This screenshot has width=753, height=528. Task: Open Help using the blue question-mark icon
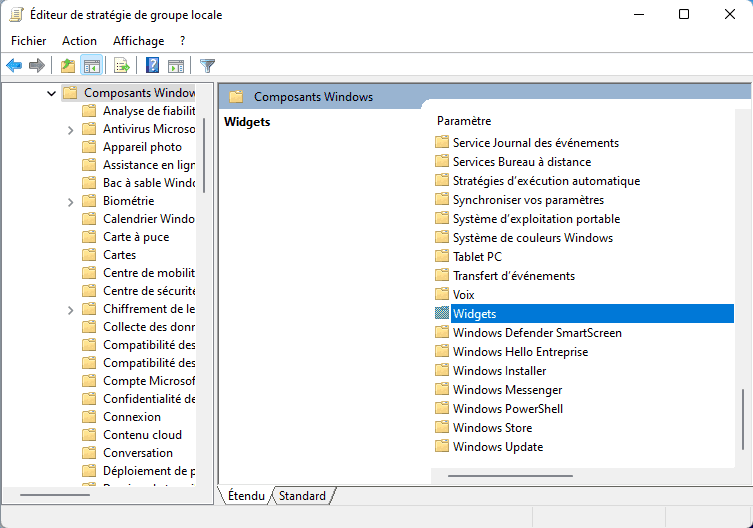152,65
